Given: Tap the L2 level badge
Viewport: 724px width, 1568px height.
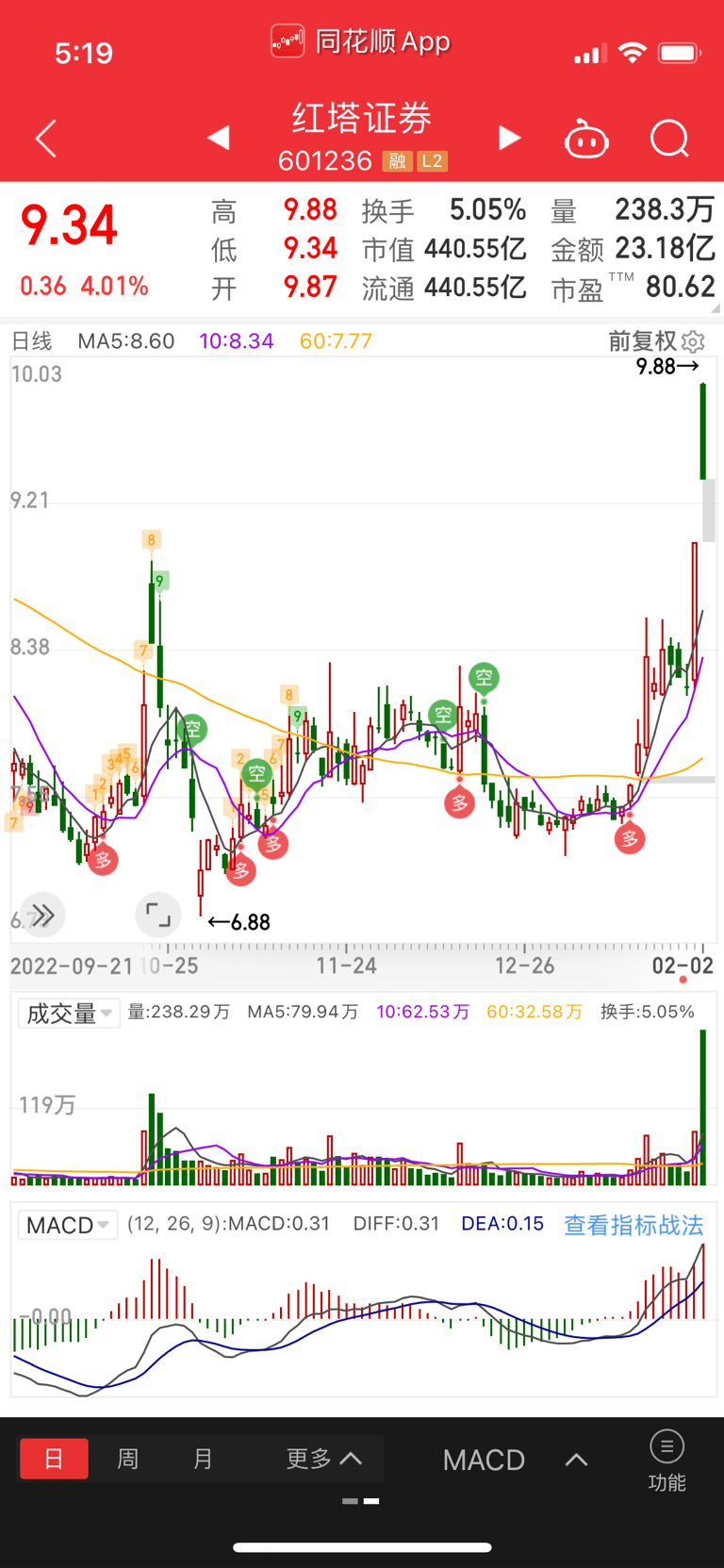Looking at the screenshot, I should (432, 161).
